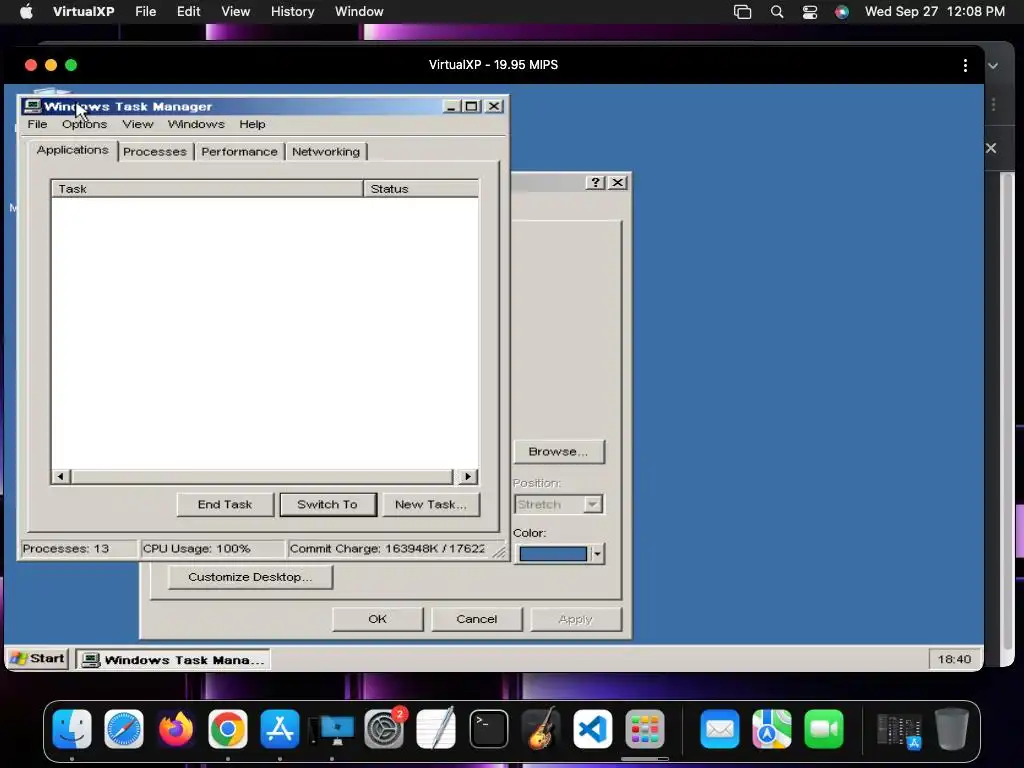
Task: Click the New Task... button
Action: coord(430,504)
